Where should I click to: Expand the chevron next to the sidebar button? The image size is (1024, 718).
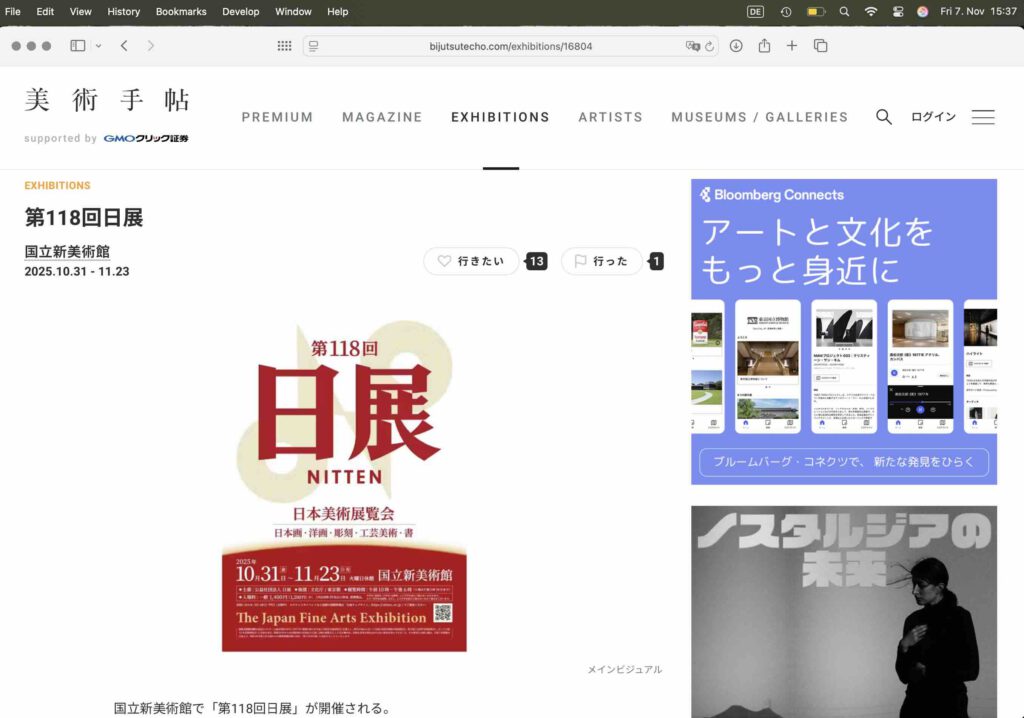tap(96, 46)
